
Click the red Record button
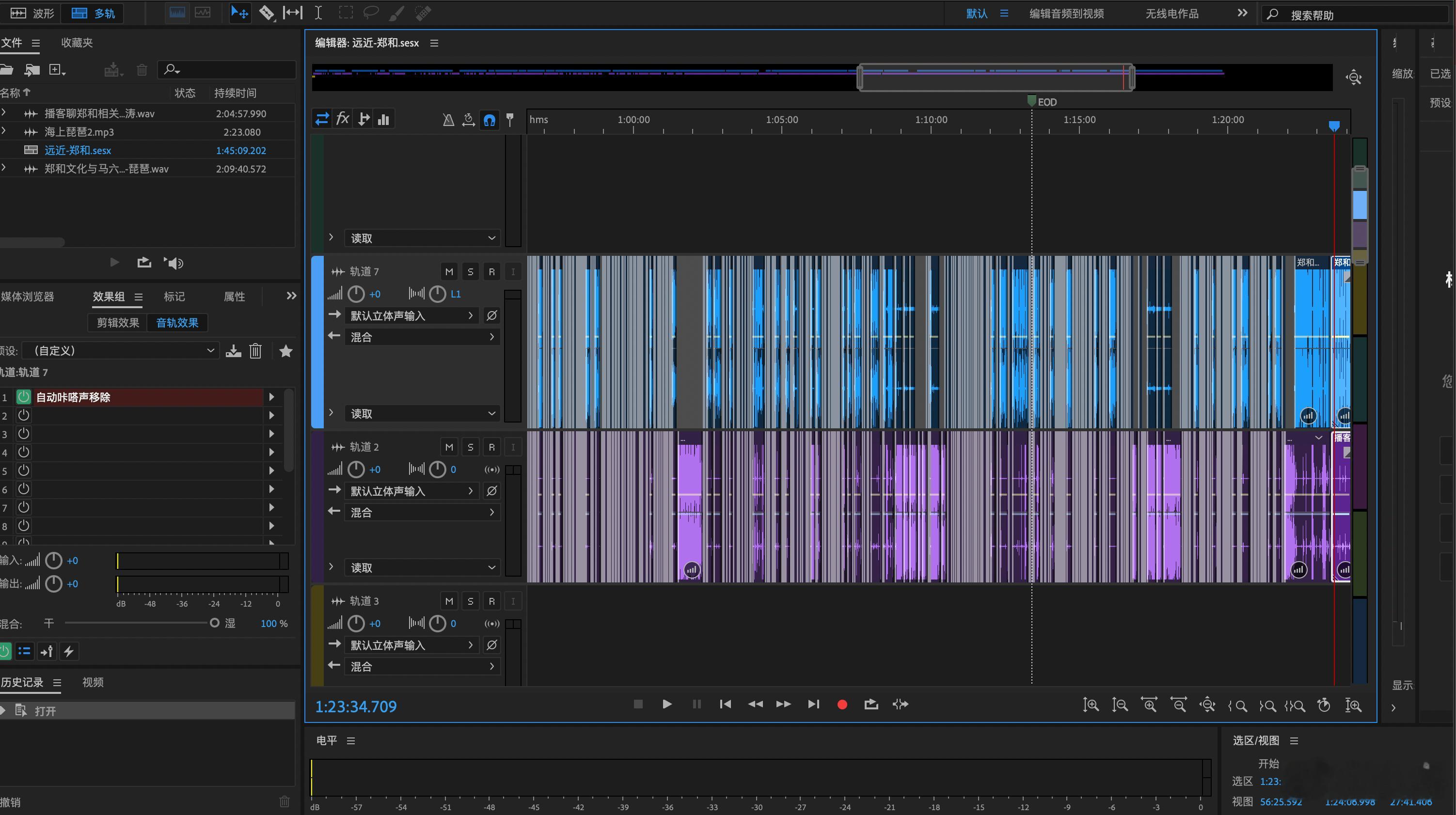(x=841, y=704)
